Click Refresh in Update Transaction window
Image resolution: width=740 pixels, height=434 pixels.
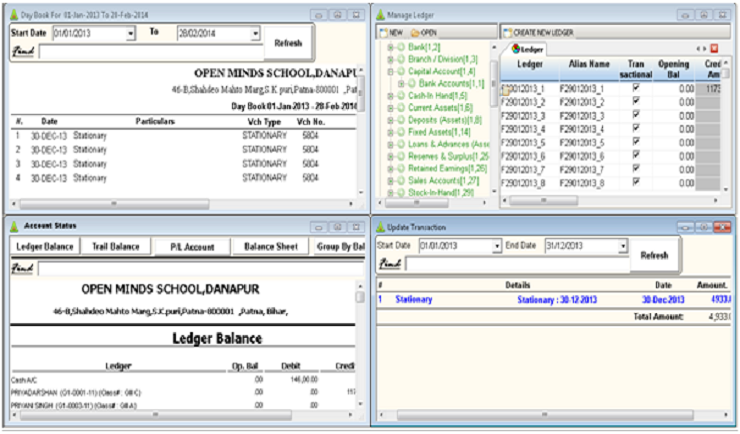(654, 255)
